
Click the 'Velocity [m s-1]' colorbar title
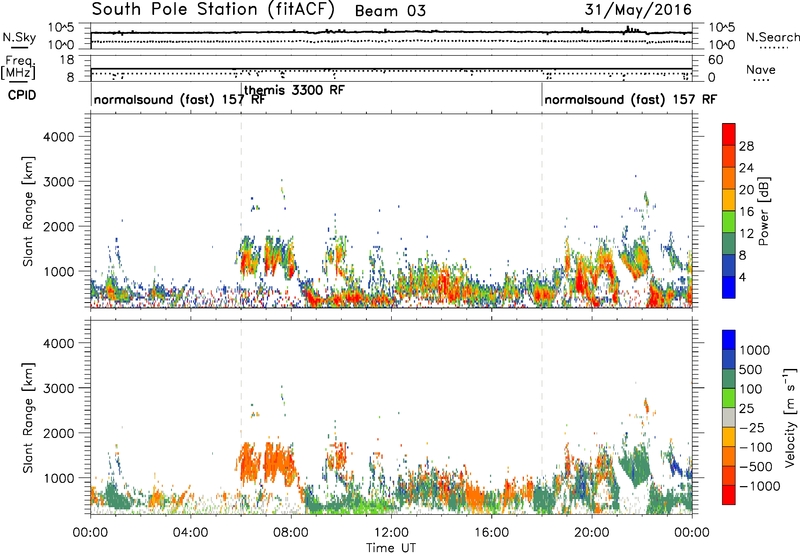[x=790, y=417]
